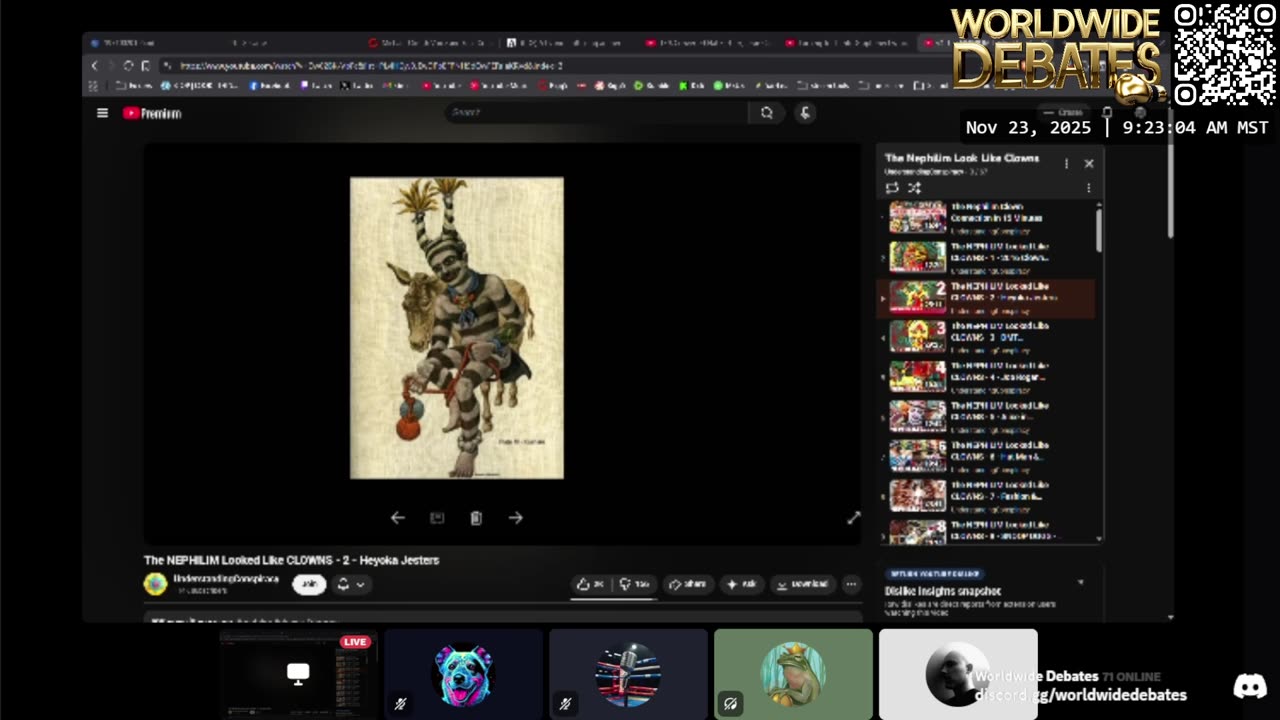Select the blue dog avatar participant
Screen dimensions: 1280x720
(x=463, y=674)
